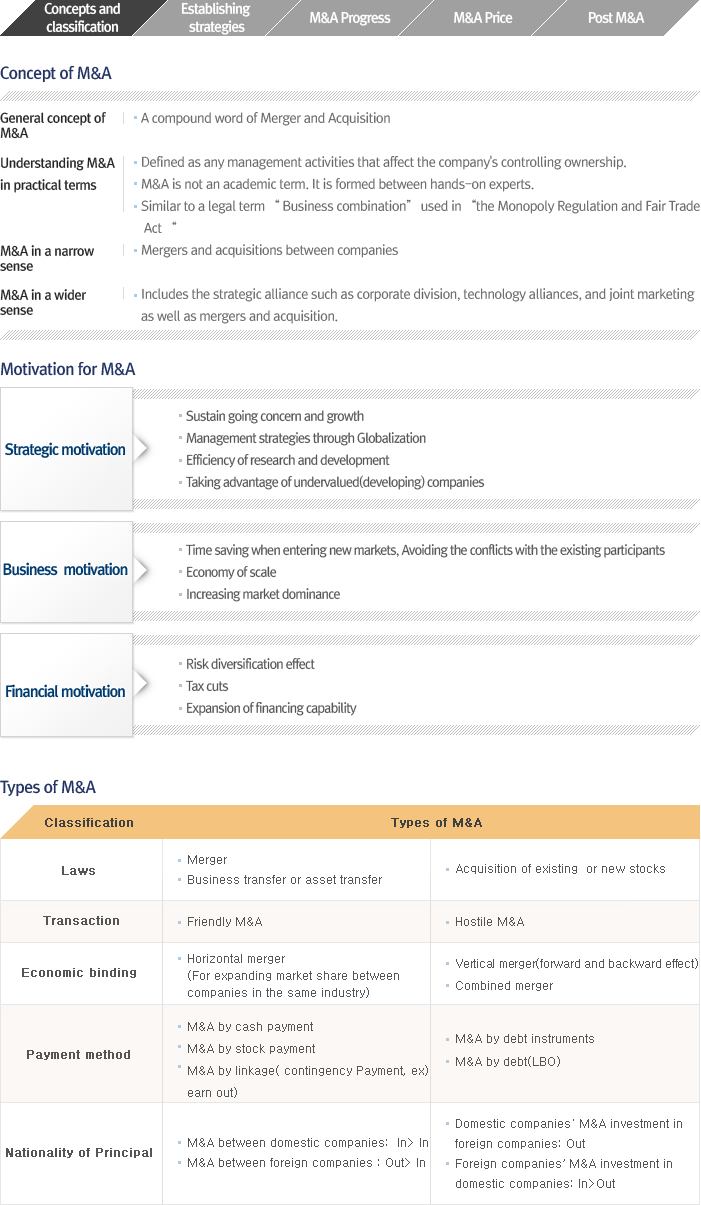Click the Hostile M&A table entry
The image size is (701, 1205).
point(490,922)
